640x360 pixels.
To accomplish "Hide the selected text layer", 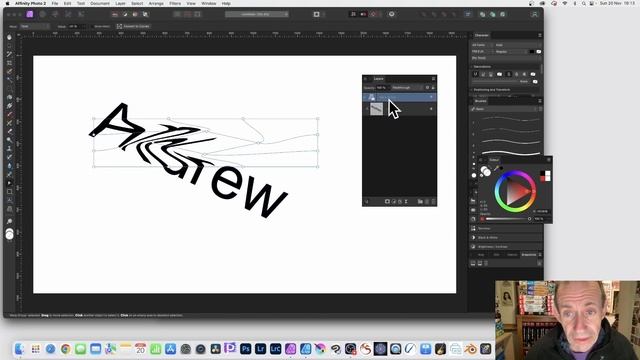I will click(431, 97).
